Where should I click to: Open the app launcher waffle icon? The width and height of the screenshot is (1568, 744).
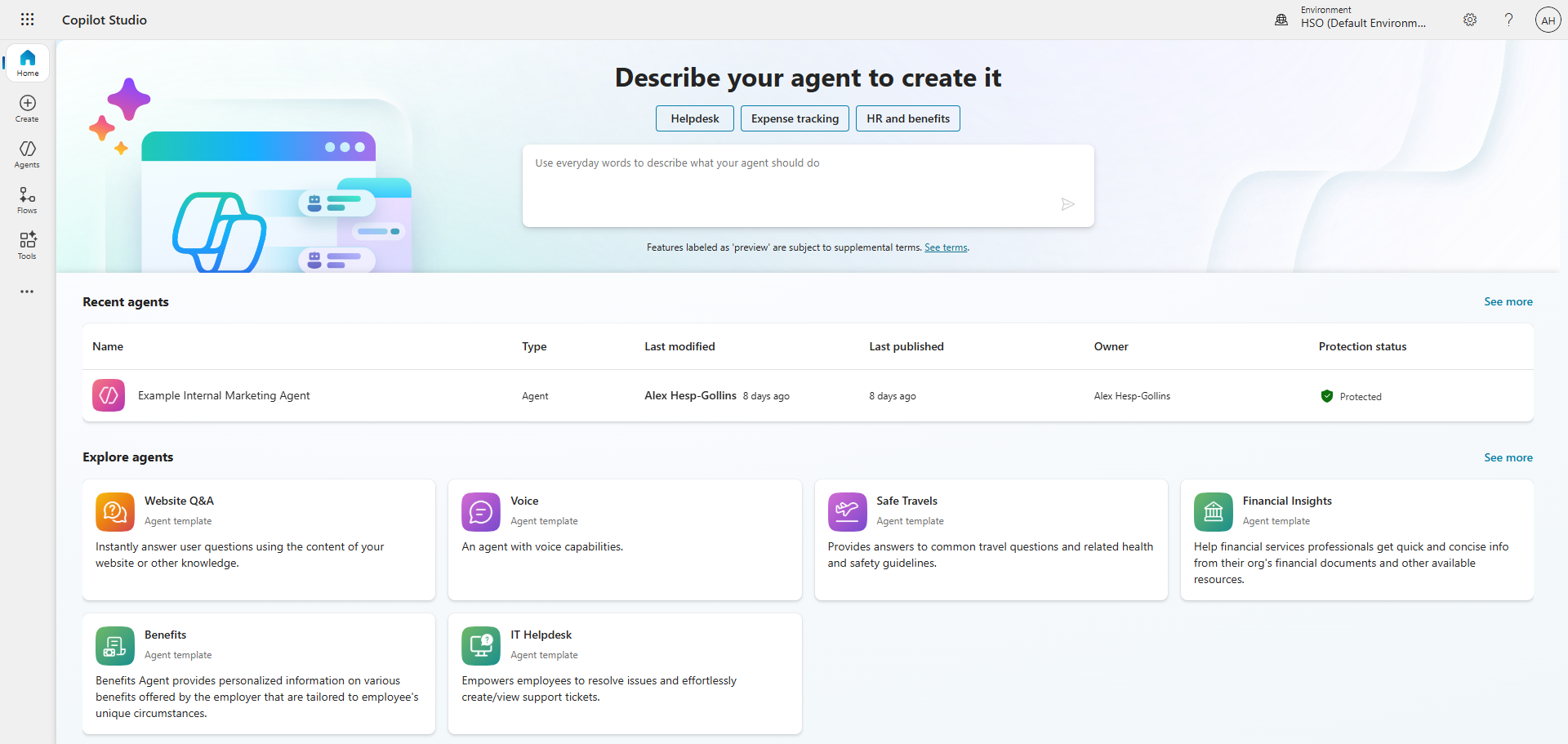pyautogui.click(x=27, y=20)
